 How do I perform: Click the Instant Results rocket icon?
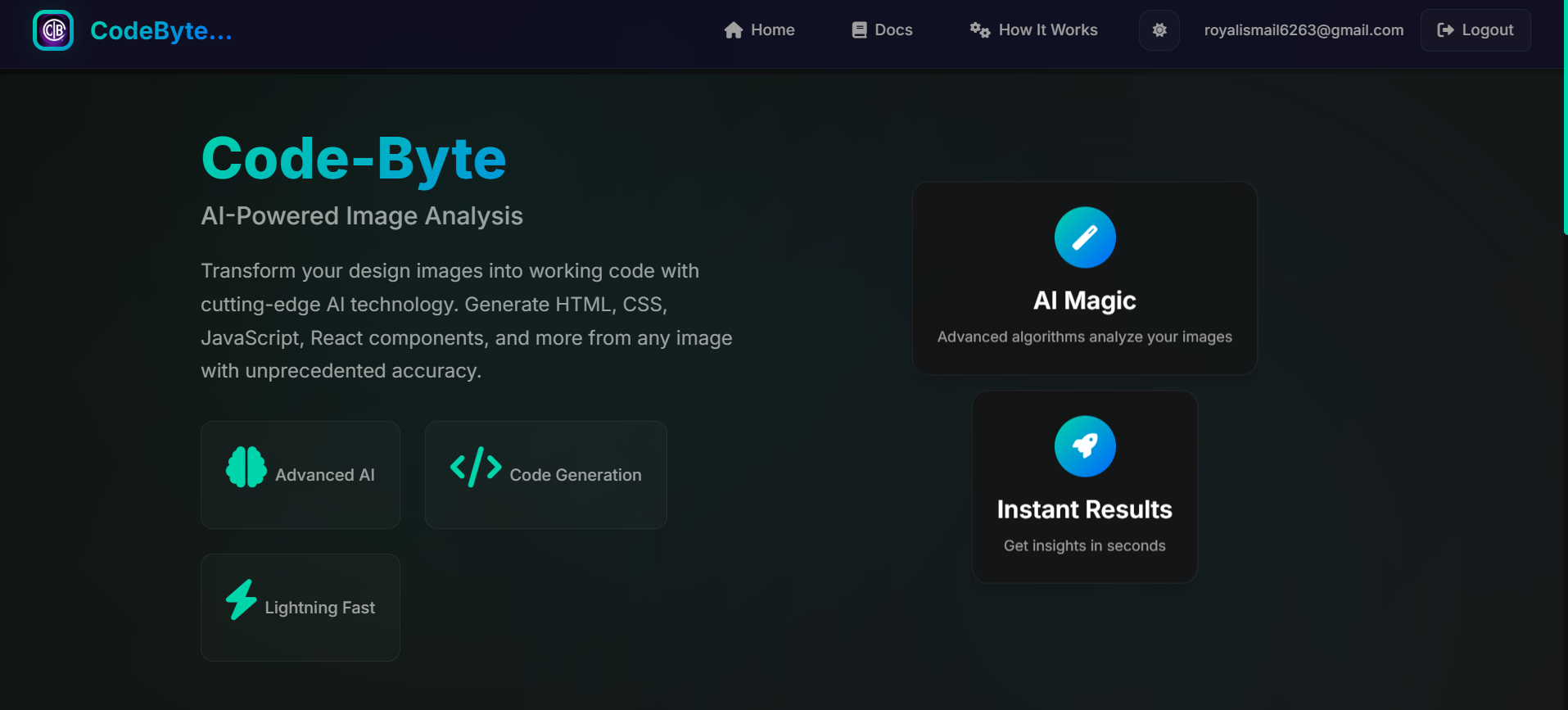[1084, 446]
